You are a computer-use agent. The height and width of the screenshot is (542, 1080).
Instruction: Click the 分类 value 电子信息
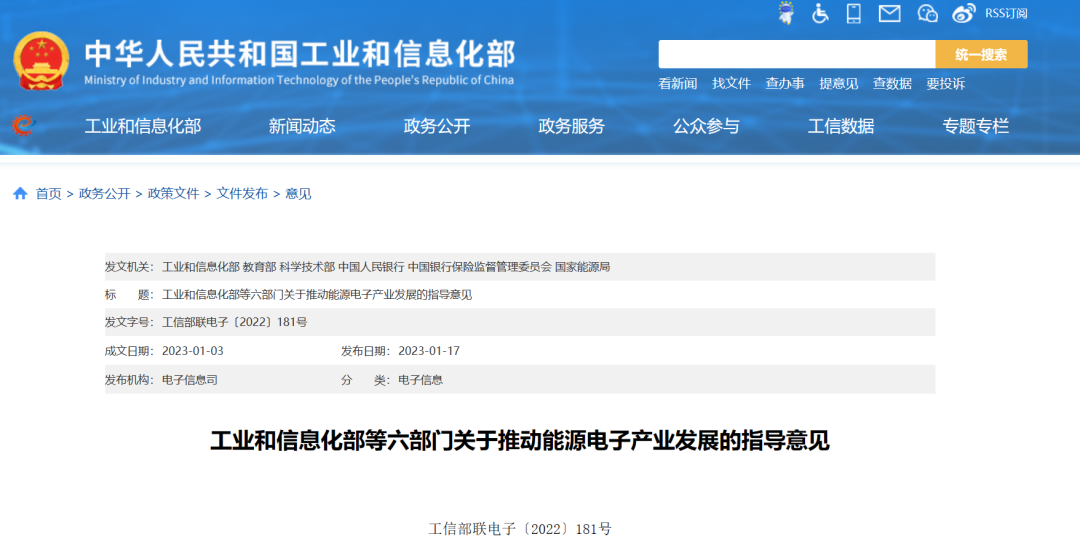pos(420,380)
